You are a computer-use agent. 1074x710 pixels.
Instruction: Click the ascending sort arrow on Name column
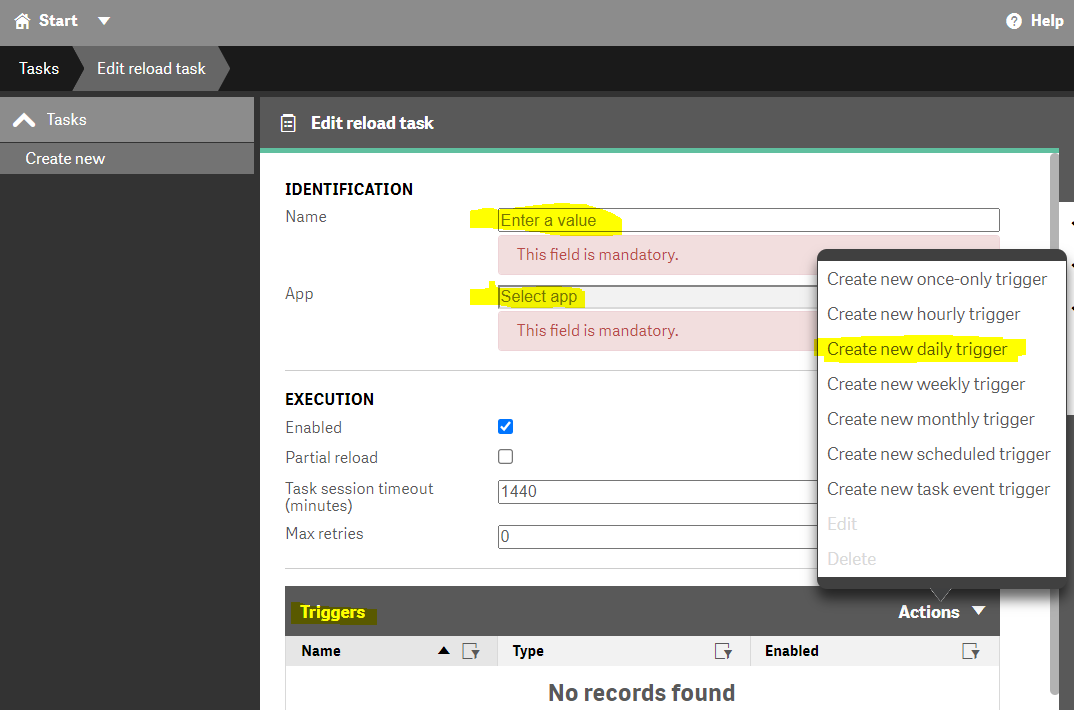443,651
